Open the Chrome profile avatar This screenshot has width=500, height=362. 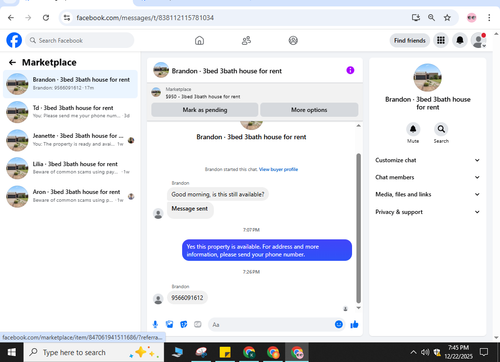coord(471,18)
